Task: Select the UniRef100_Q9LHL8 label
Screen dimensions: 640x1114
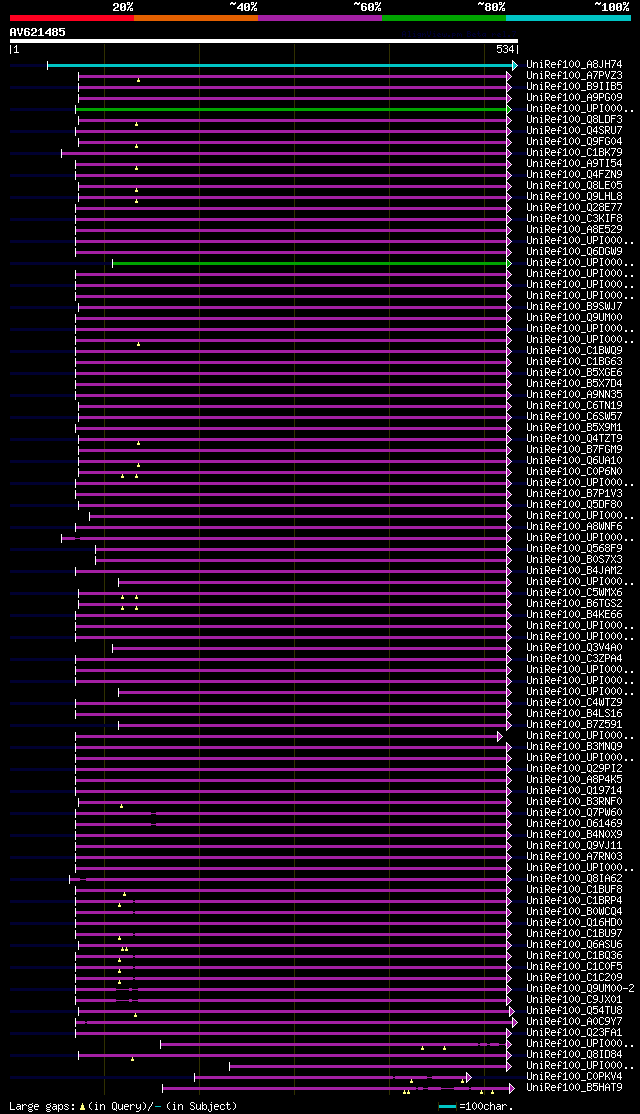Action: pyautogui.click(x=575, y=197)
